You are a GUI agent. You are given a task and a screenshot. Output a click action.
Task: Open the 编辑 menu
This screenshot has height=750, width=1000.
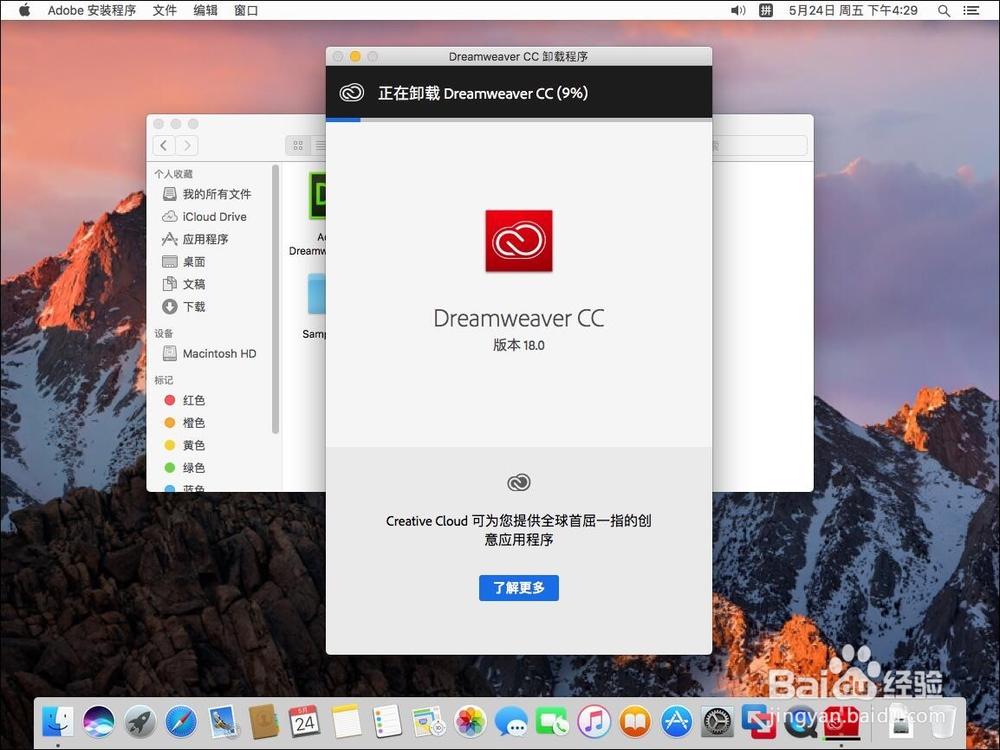coord(205,10)
